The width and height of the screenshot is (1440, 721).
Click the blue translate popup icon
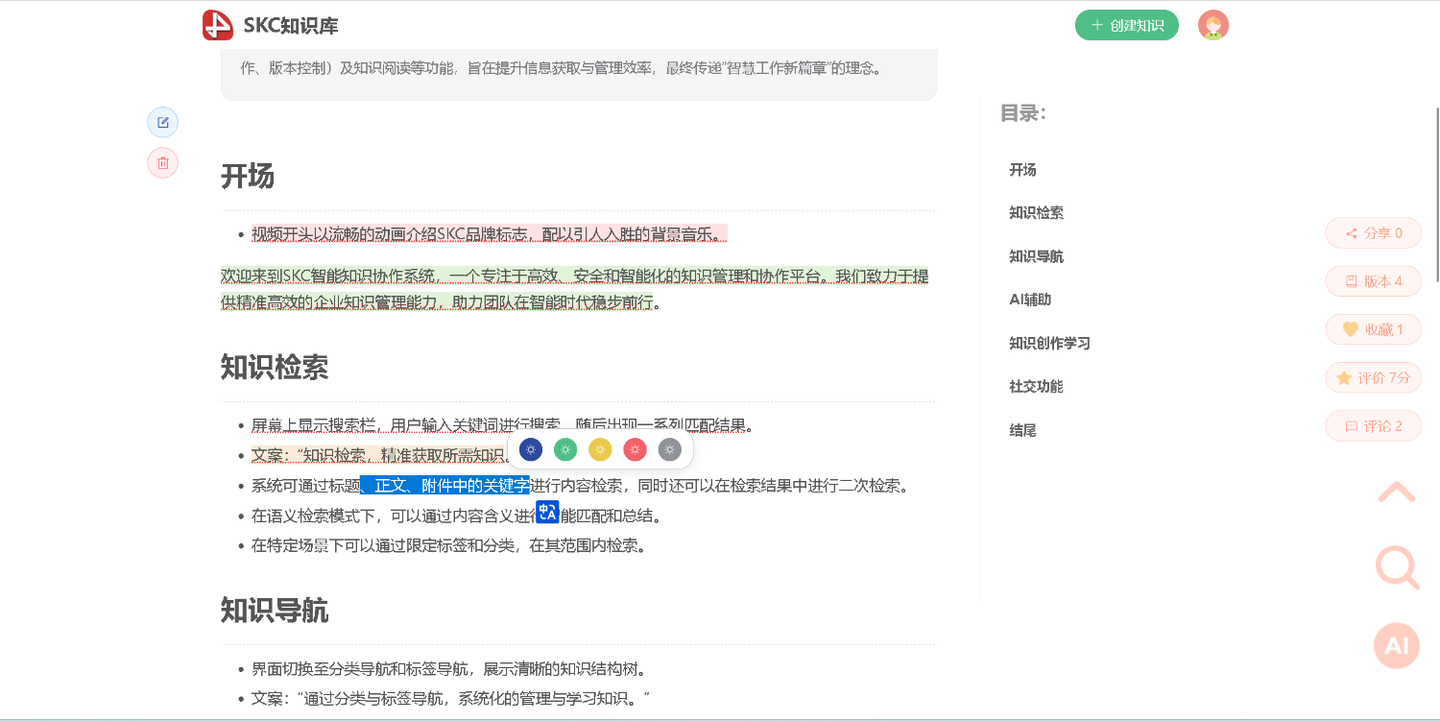tap(547, 512)
